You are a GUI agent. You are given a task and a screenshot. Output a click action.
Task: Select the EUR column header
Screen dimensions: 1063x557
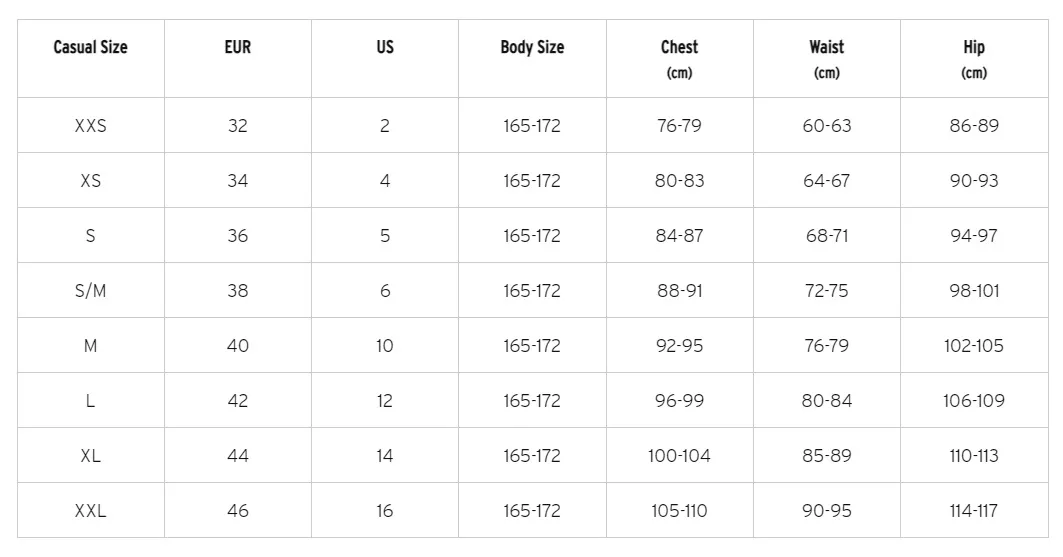coord(237,47)
